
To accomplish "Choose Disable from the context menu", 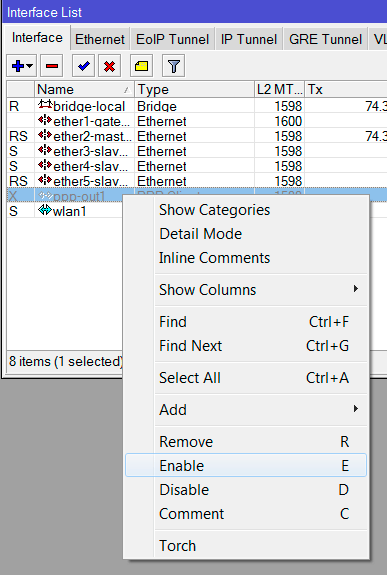I will coord(246,490).
